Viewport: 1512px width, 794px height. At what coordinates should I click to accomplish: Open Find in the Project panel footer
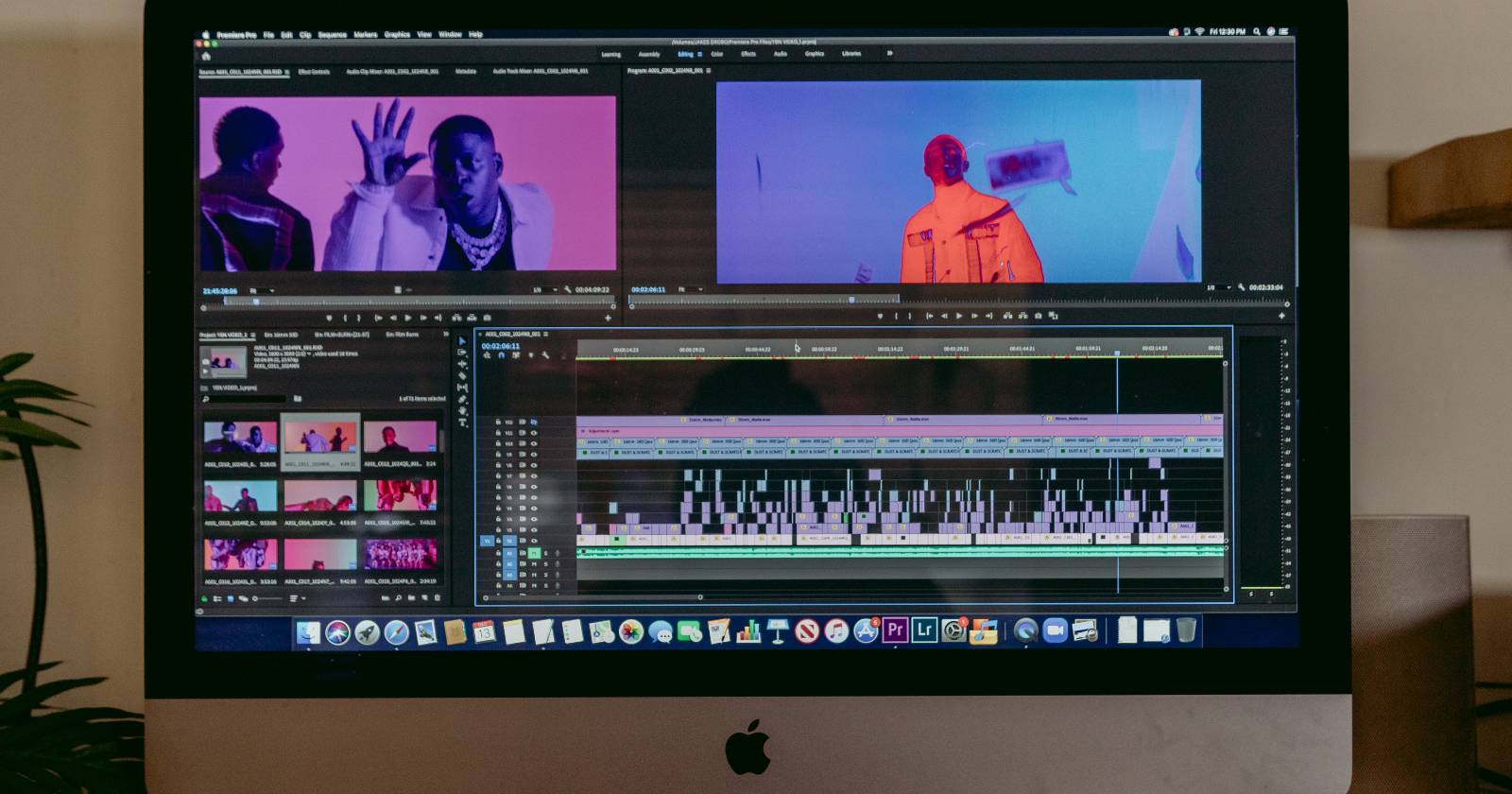pos(398,598)
